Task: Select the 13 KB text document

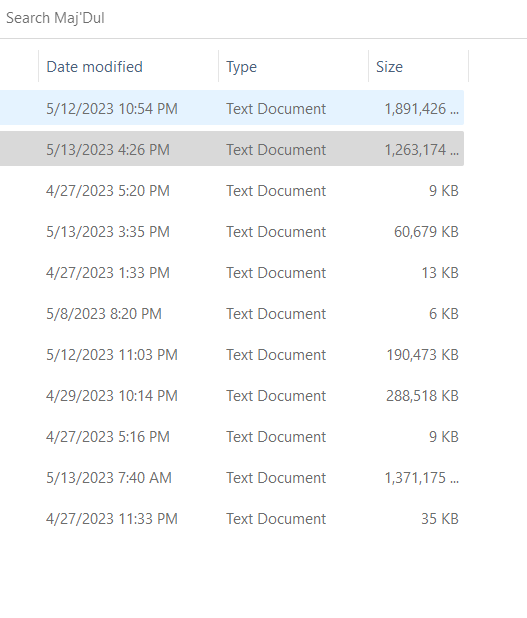Action: (x=232, y=273)
